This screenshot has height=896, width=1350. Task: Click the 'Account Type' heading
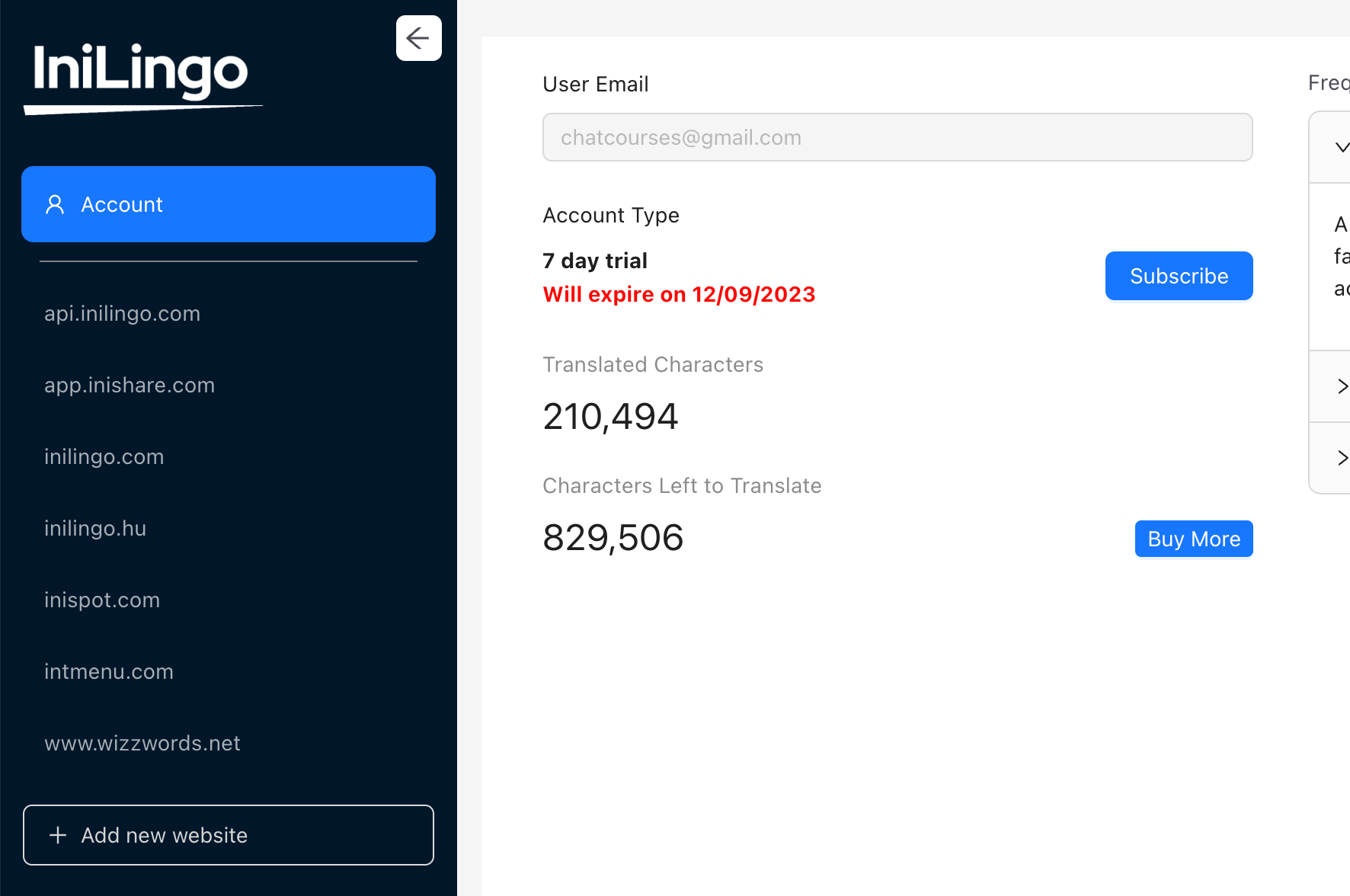pos(611,216)
